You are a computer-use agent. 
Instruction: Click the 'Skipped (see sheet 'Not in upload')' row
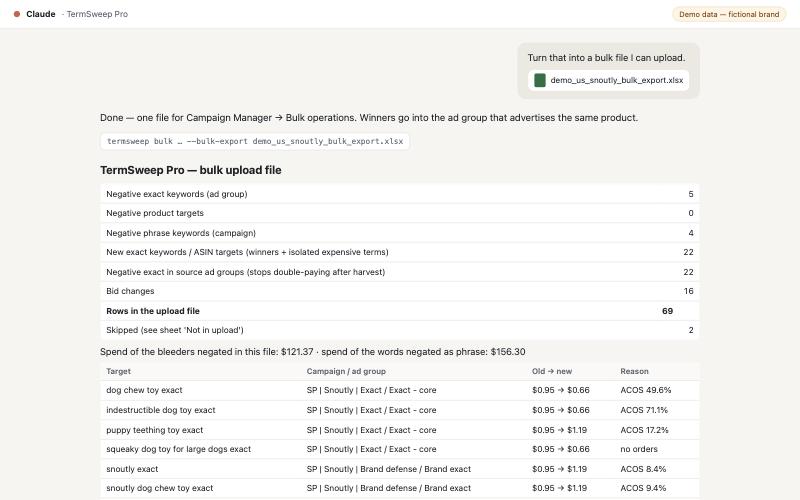399,330
